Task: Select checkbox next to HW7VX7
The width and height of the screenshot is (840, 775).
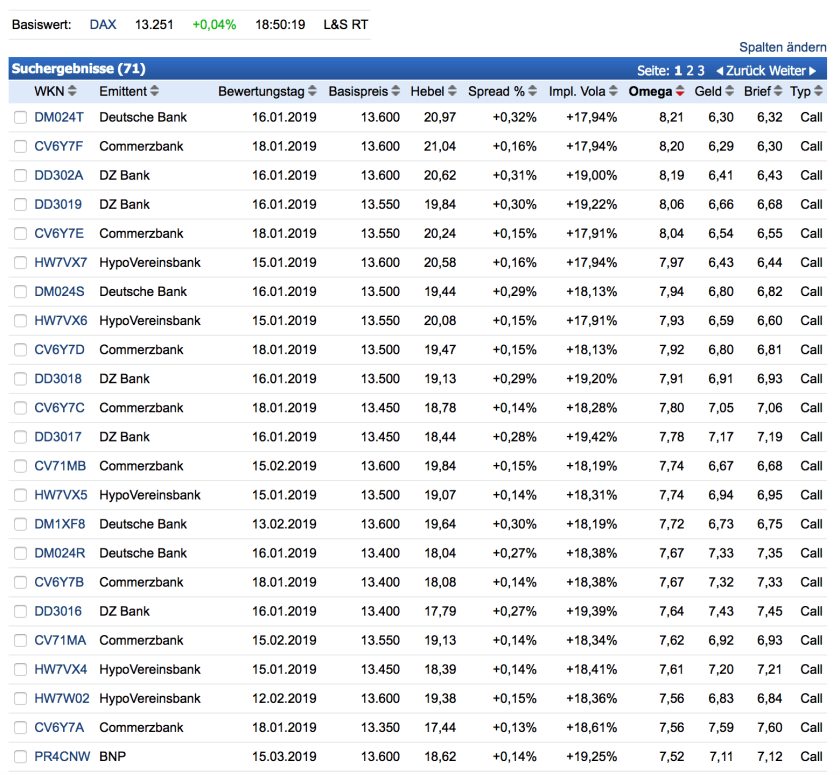Action: [21, 263]
